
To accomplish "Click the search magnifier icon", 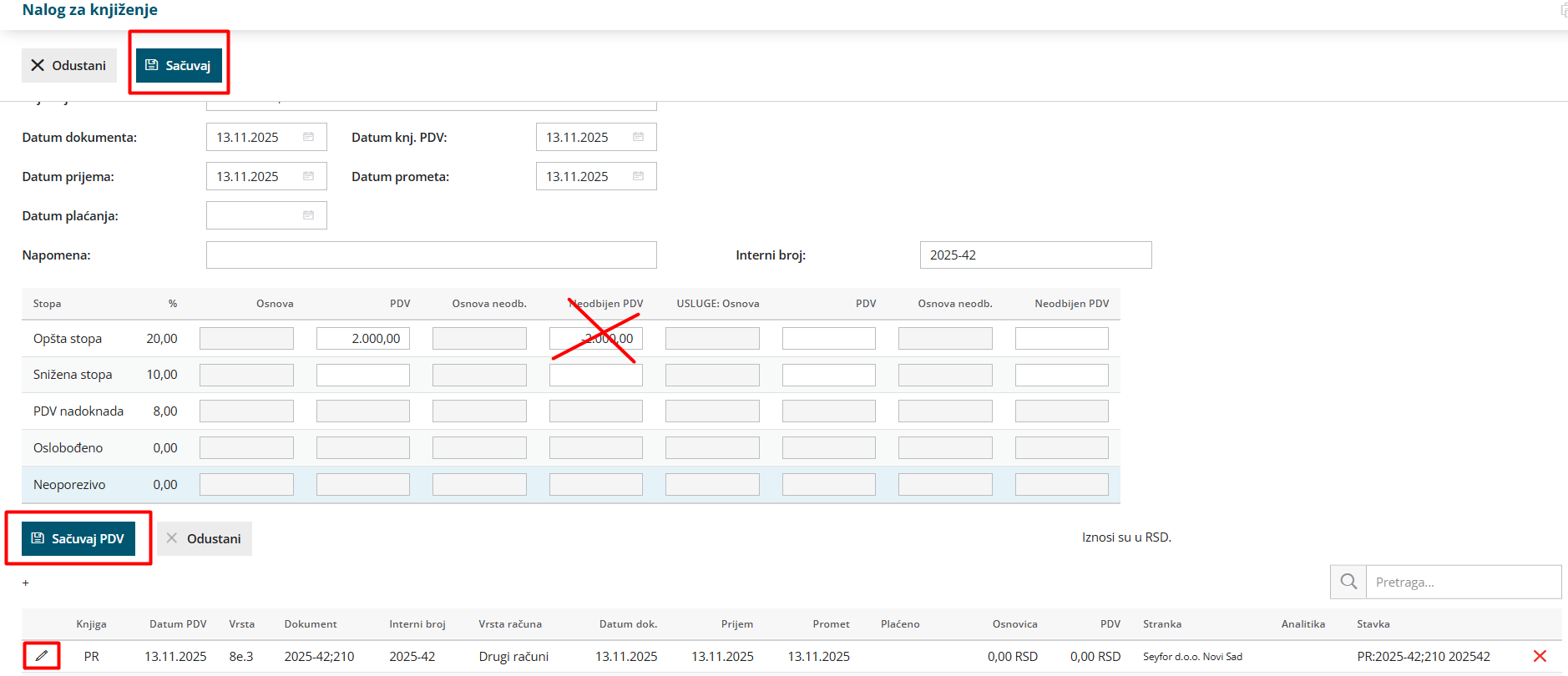I will click(x=1348, y=582).
